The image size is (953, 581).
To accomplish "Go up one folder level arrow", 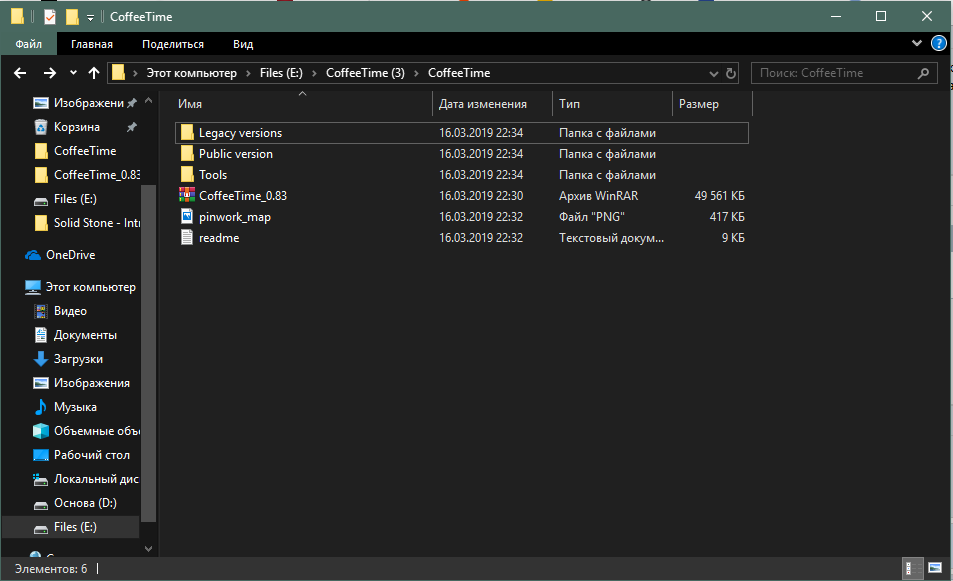I will [x=94, y=73].
